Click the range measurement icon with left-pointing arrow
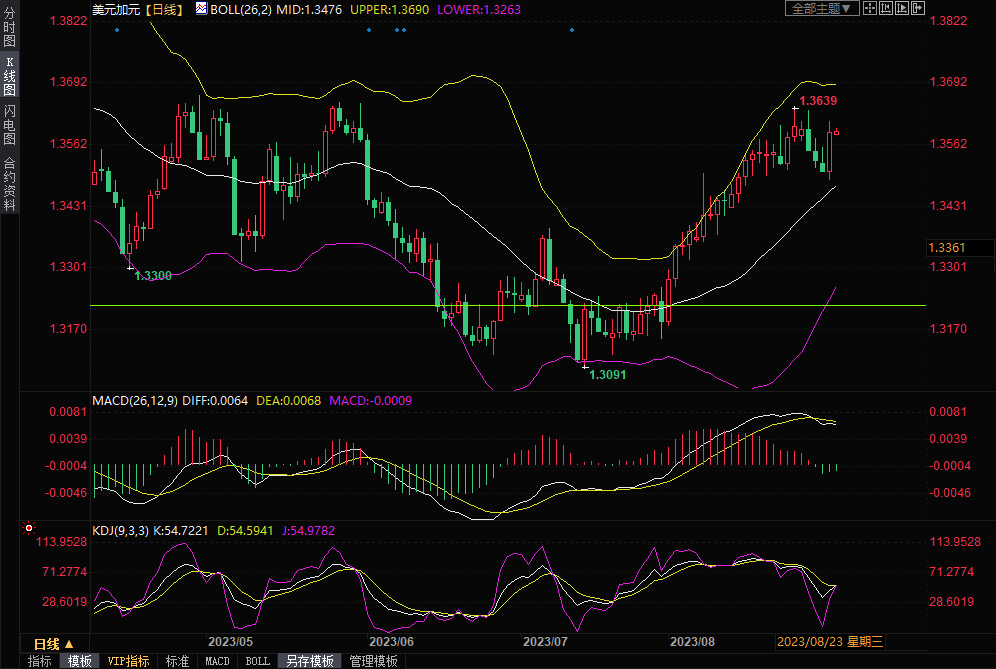 coord(886,8)
